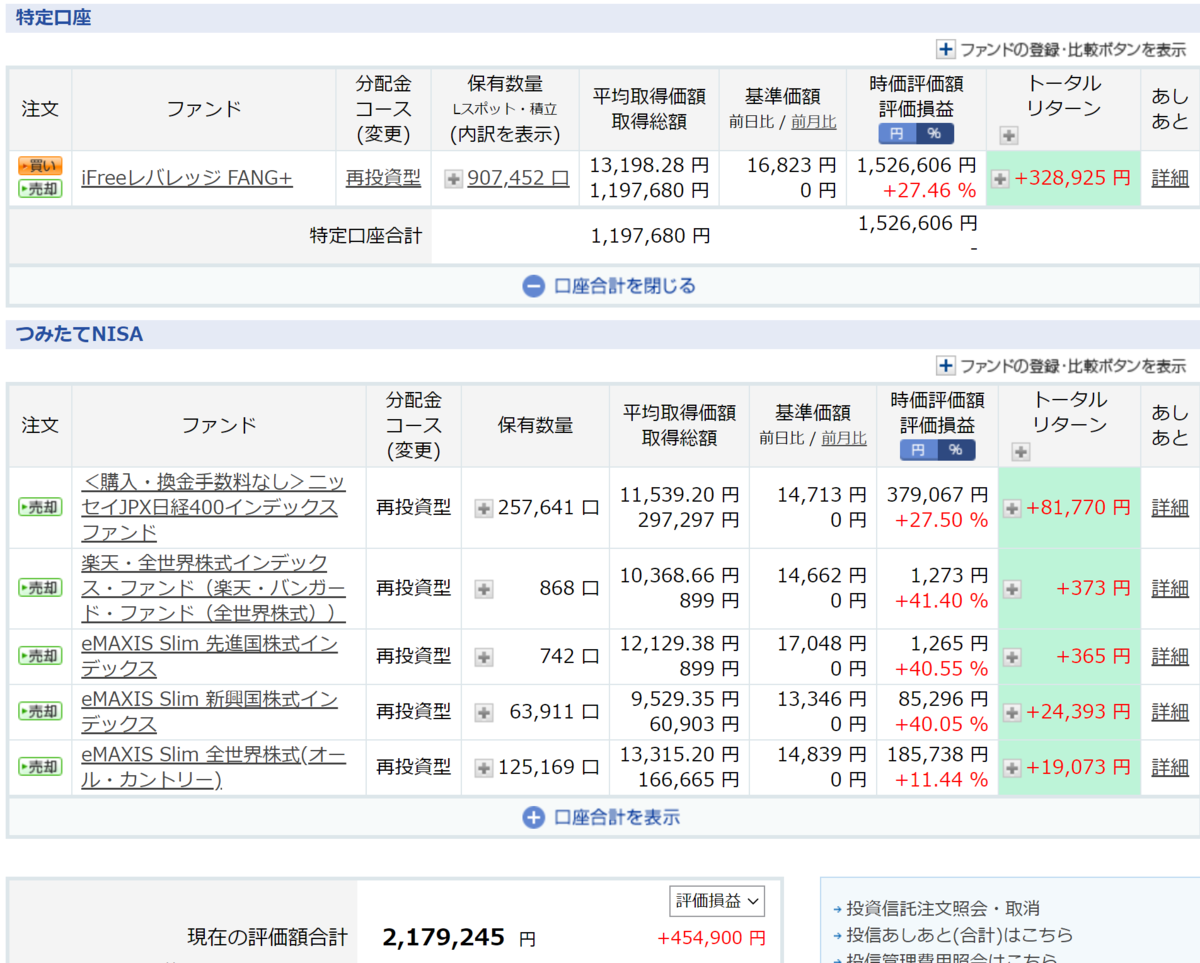Expand totals with 口座合計を表示
This screenshot has width=1200, height=963.
601,817
